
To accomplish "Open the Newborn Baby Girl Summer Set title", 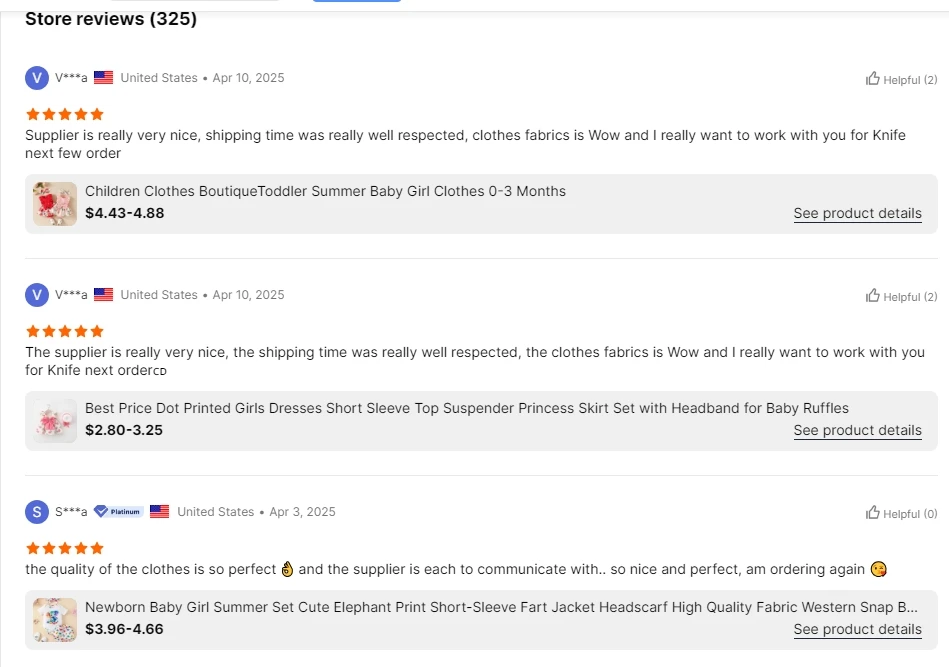I will click(501, 607).
